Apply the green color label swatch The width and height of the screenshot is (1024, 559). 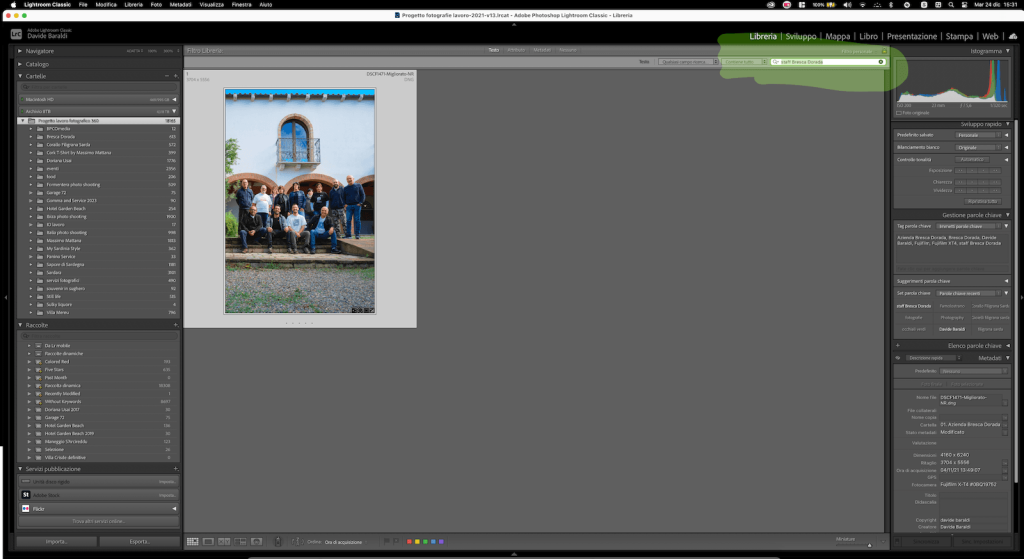(x=425, y=541)
